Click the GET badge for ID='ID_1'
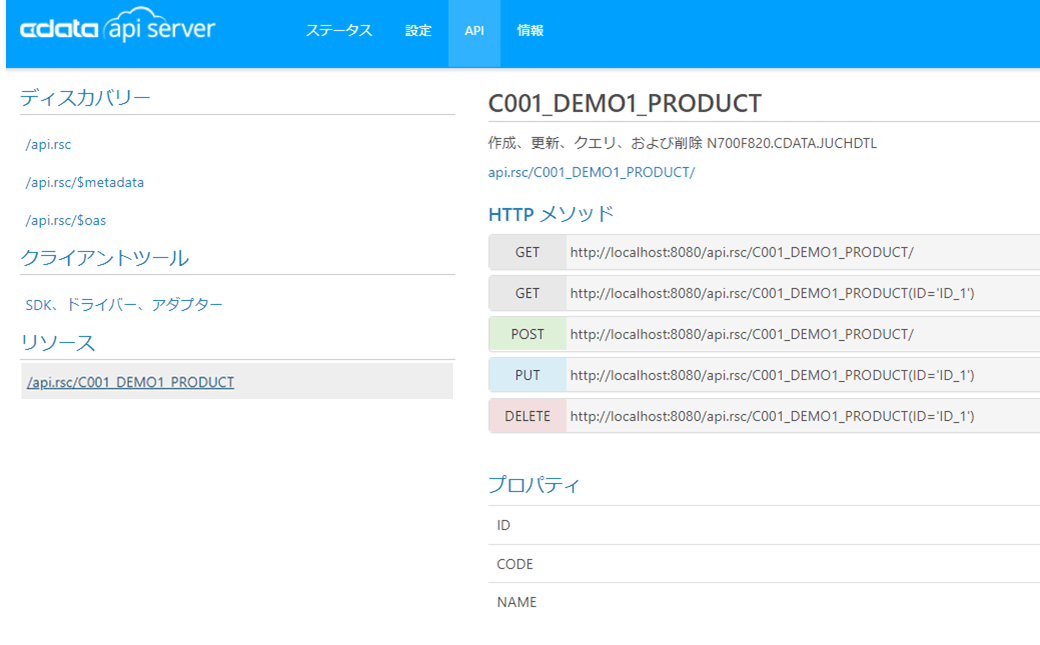The height and width of the screenshot is (645, 1040). (x=527, y=293)
